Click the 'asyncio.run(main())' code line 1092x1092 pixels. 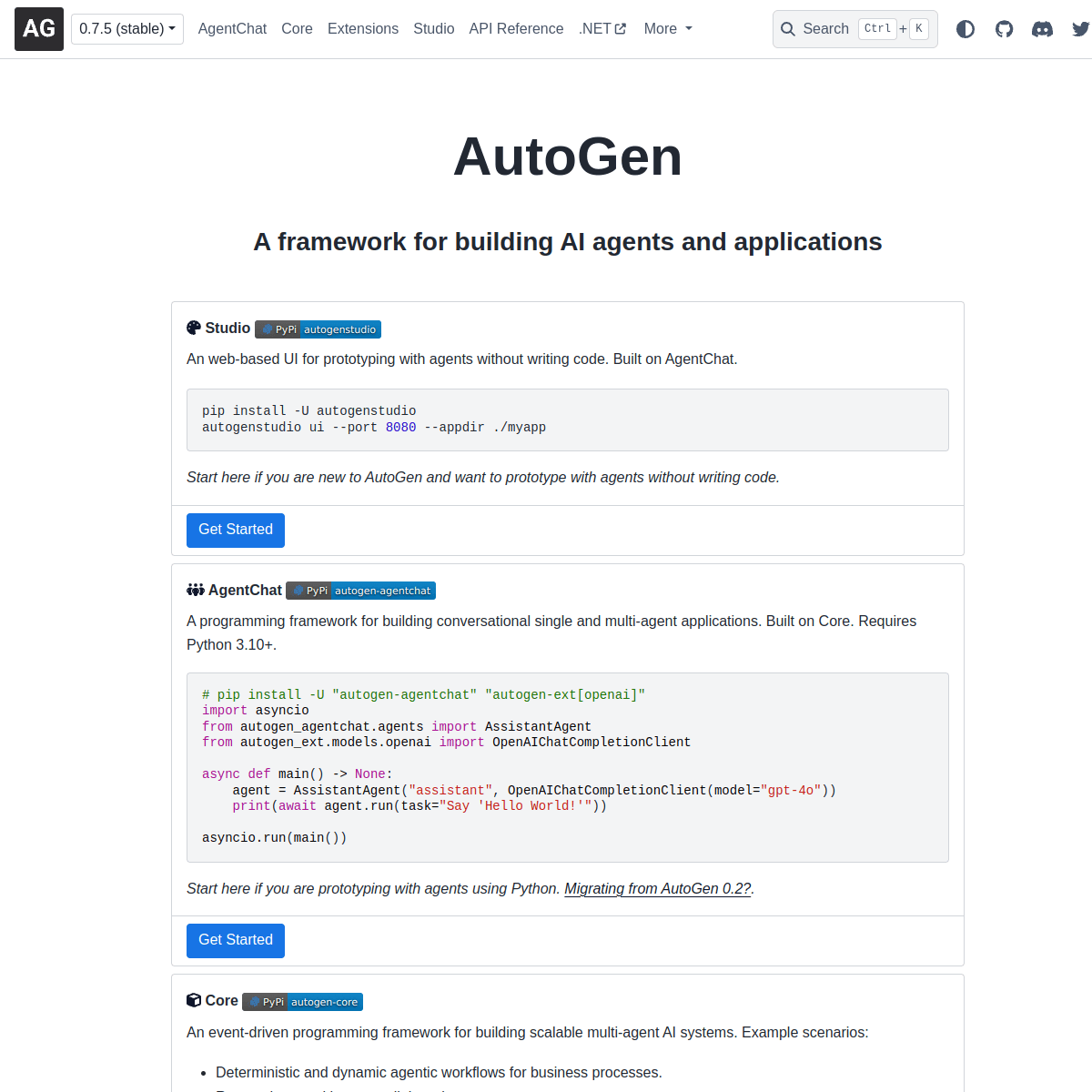tap(274, 838)
